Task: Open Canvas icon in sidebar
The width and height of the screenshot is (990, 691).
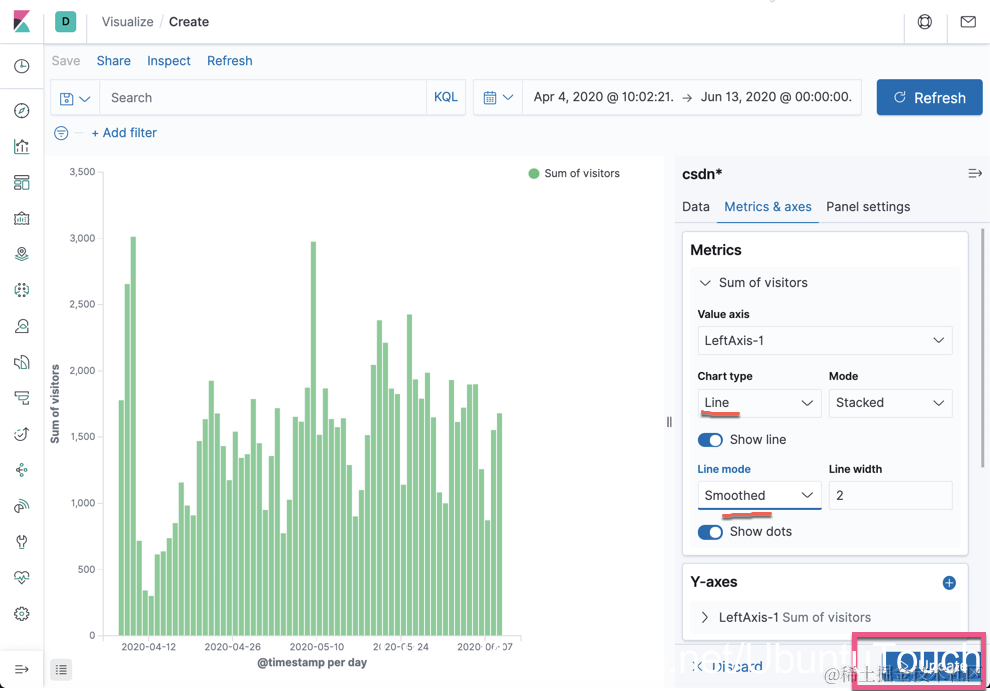Action: pyautogui.click(x=21, y=219)
